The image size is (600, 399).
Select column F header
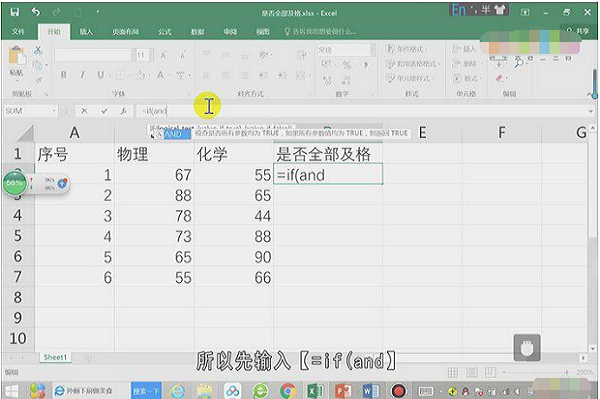(501, 133)
